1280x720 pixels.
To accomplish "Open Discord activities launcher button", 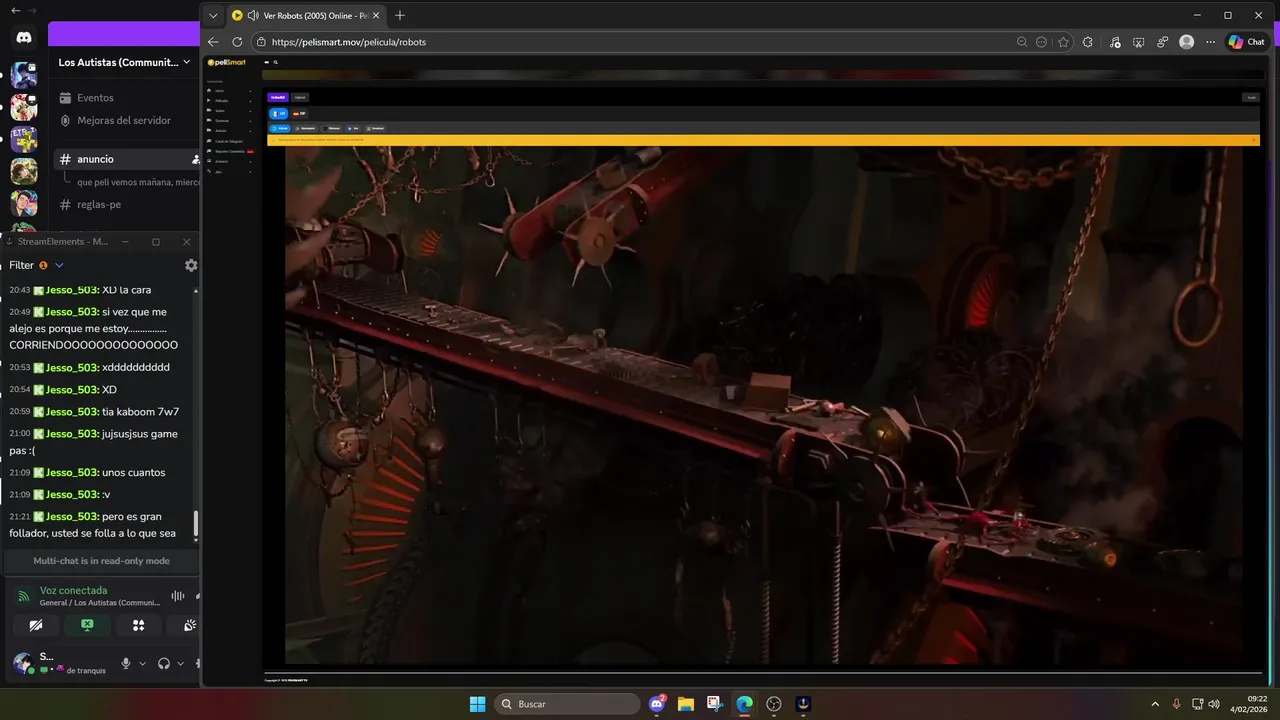I will [x=139, y=625].
